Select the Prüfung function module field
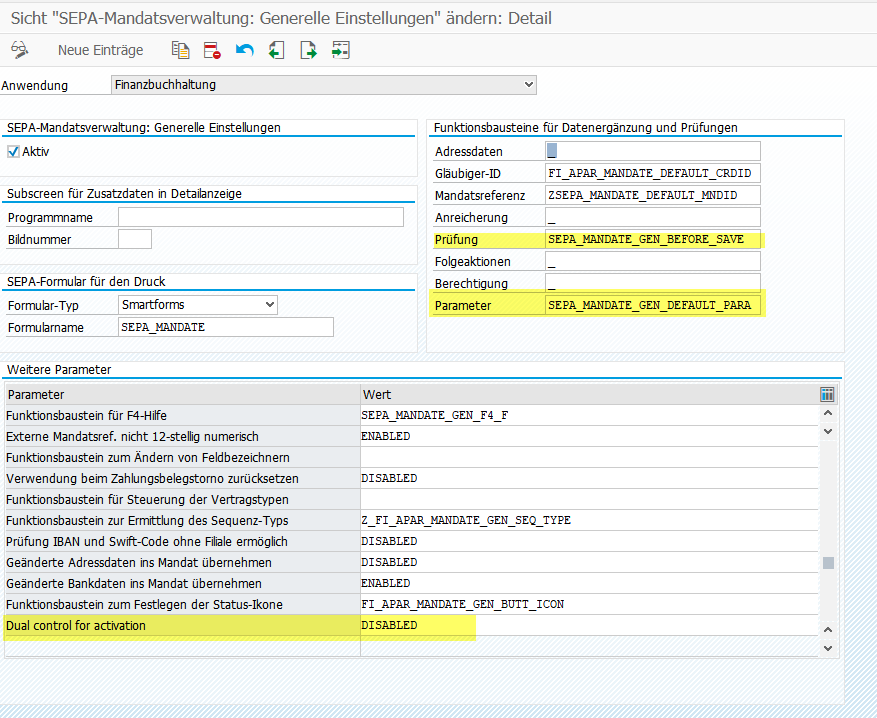The width and height of the screenshot is (877, 718). click(x=652, y=239)
